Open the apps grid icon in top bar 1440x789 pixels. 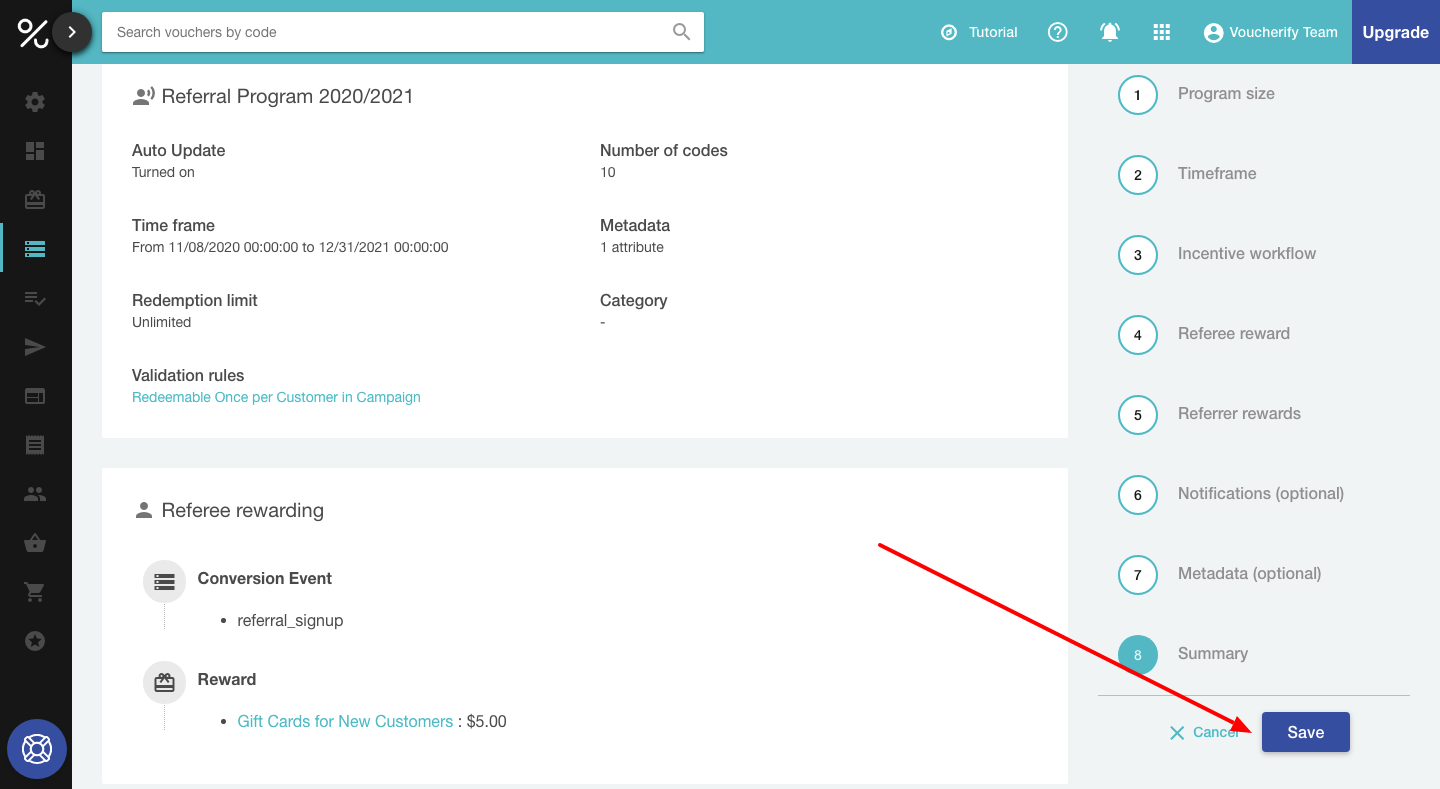[x=1161, y=32]
